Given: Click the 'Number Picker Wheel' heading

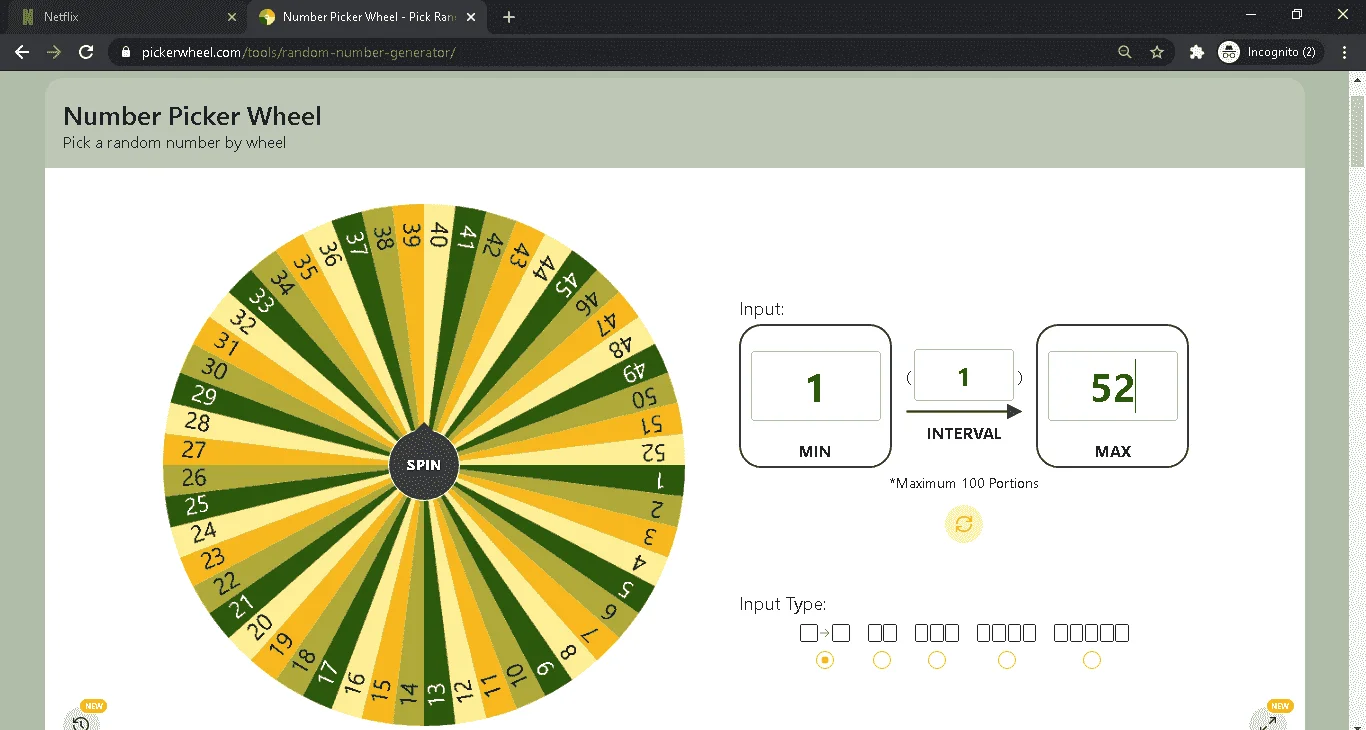Looking at the screenshot, I should click(x=192, y=116).
